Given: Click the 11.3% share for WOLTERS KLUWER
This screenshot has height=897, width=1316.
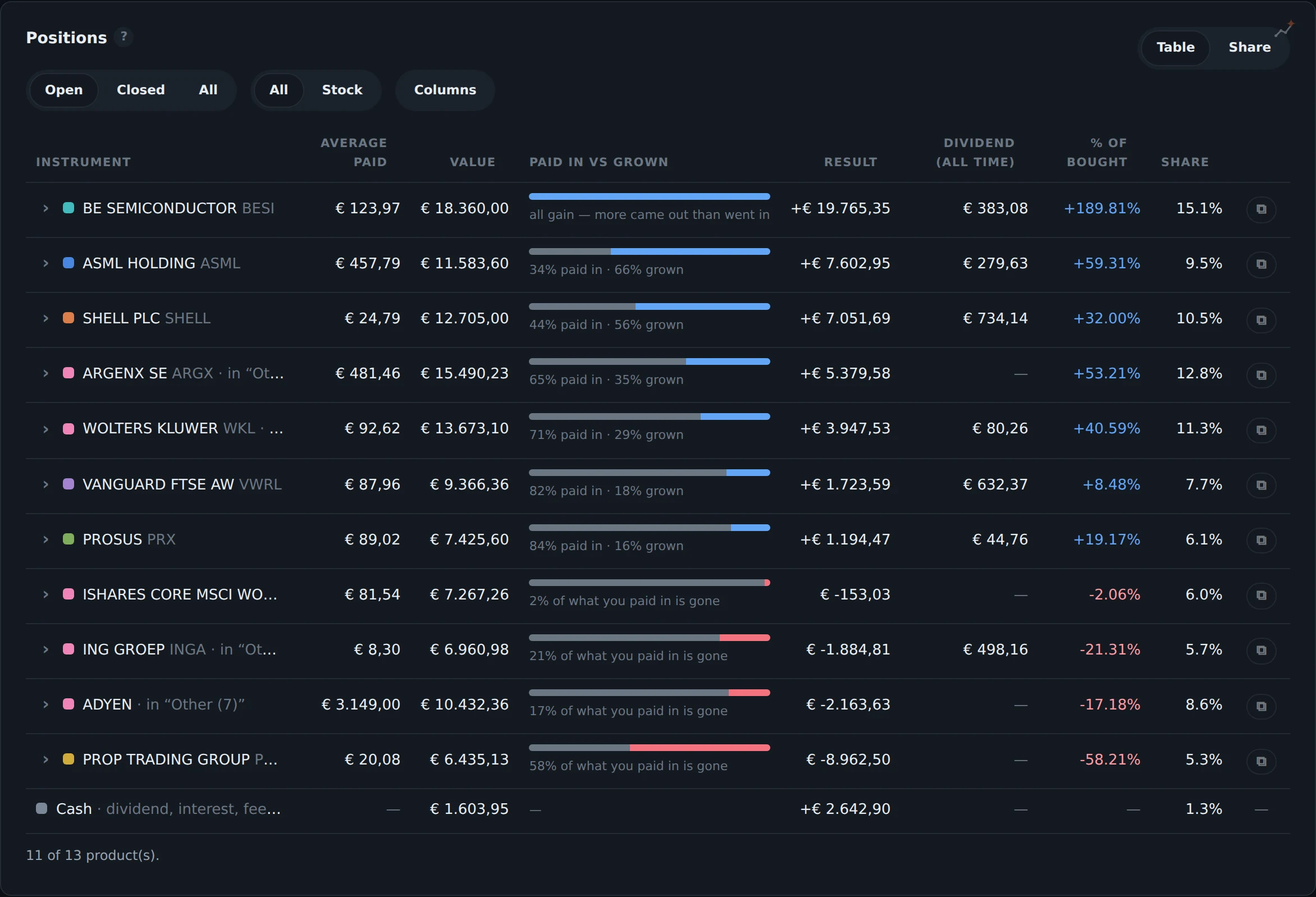Looking at the screenshot, I should tap(1199, 429).
